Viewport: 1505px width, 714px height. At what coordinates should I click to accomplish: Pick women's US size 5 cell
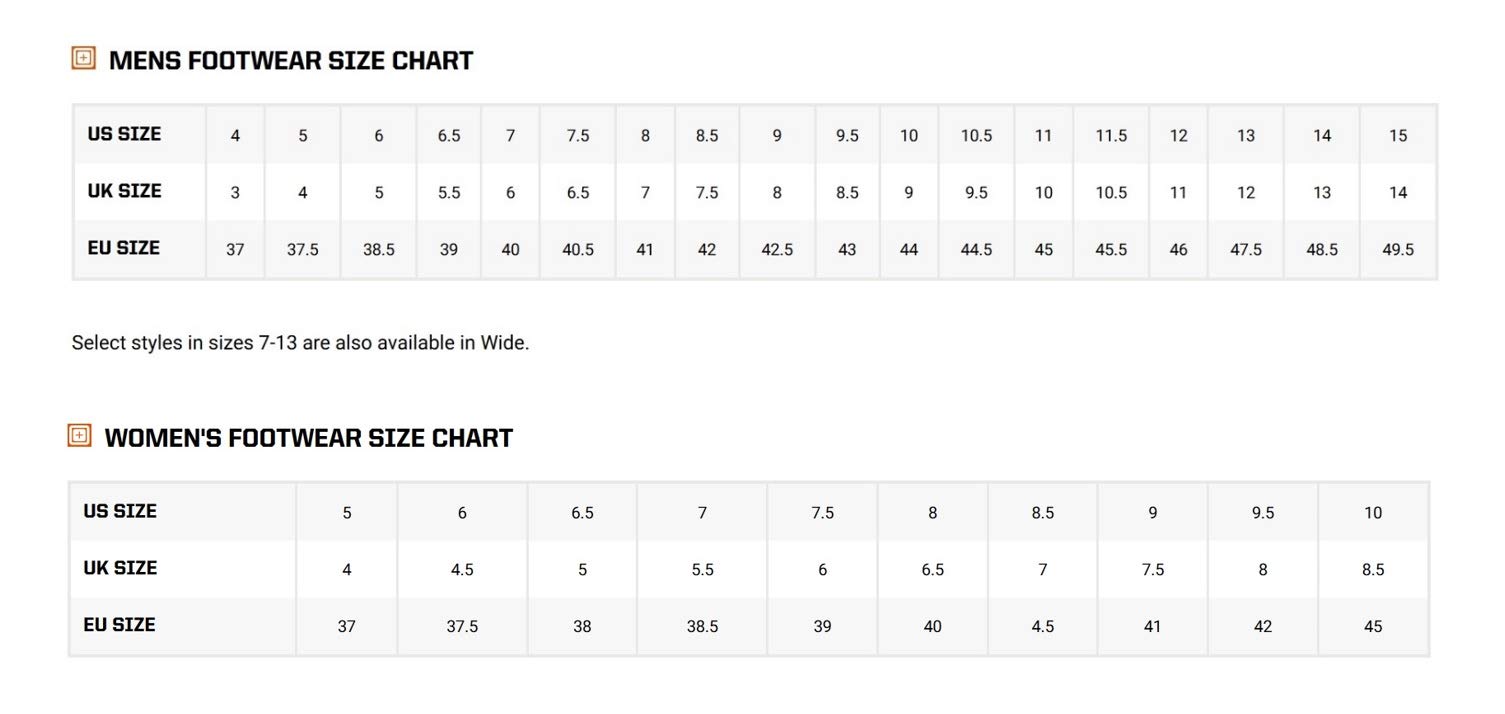point(347,513)
